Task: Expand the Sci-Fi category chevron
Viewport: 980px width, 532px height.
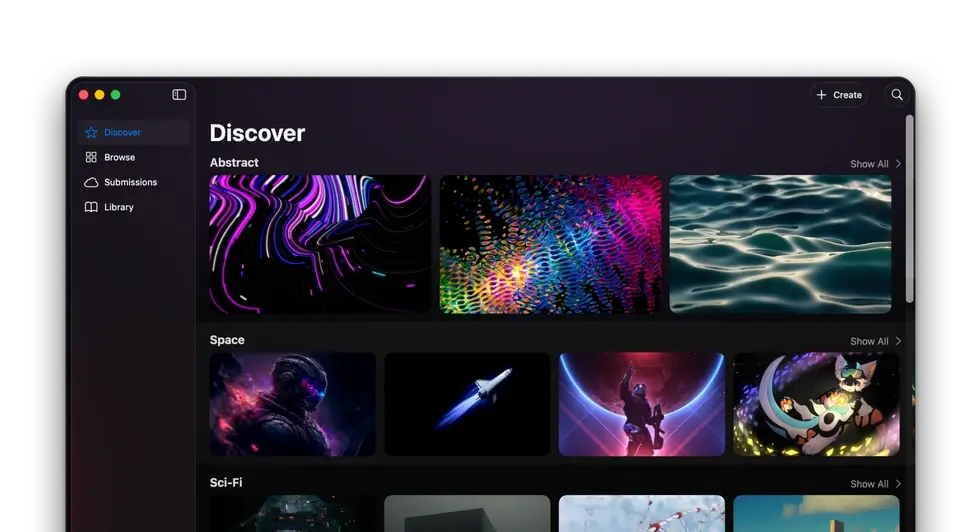Action: (x=898, y=484)
